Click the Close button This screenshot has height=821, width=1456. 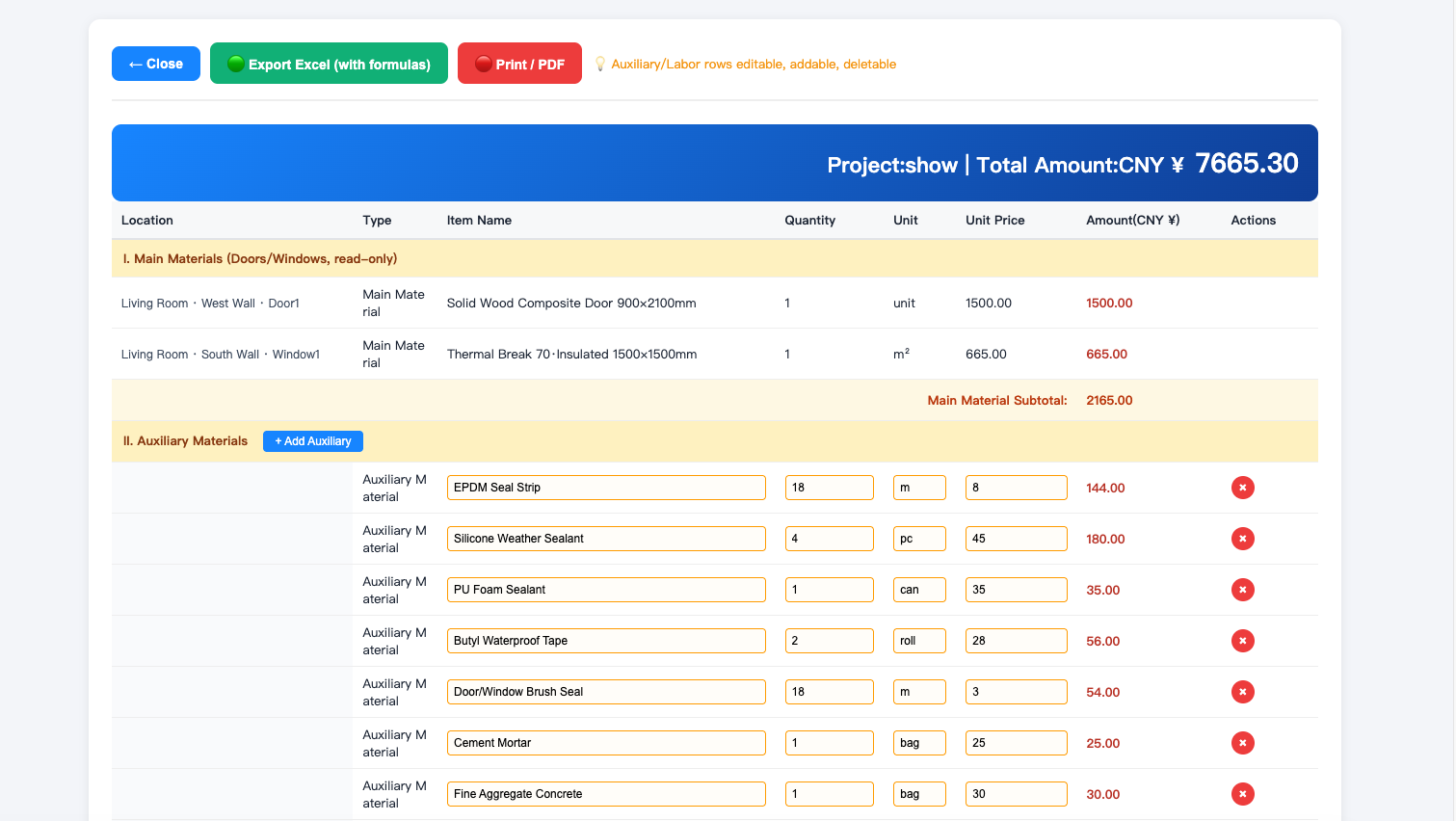[x=156, y=64]
